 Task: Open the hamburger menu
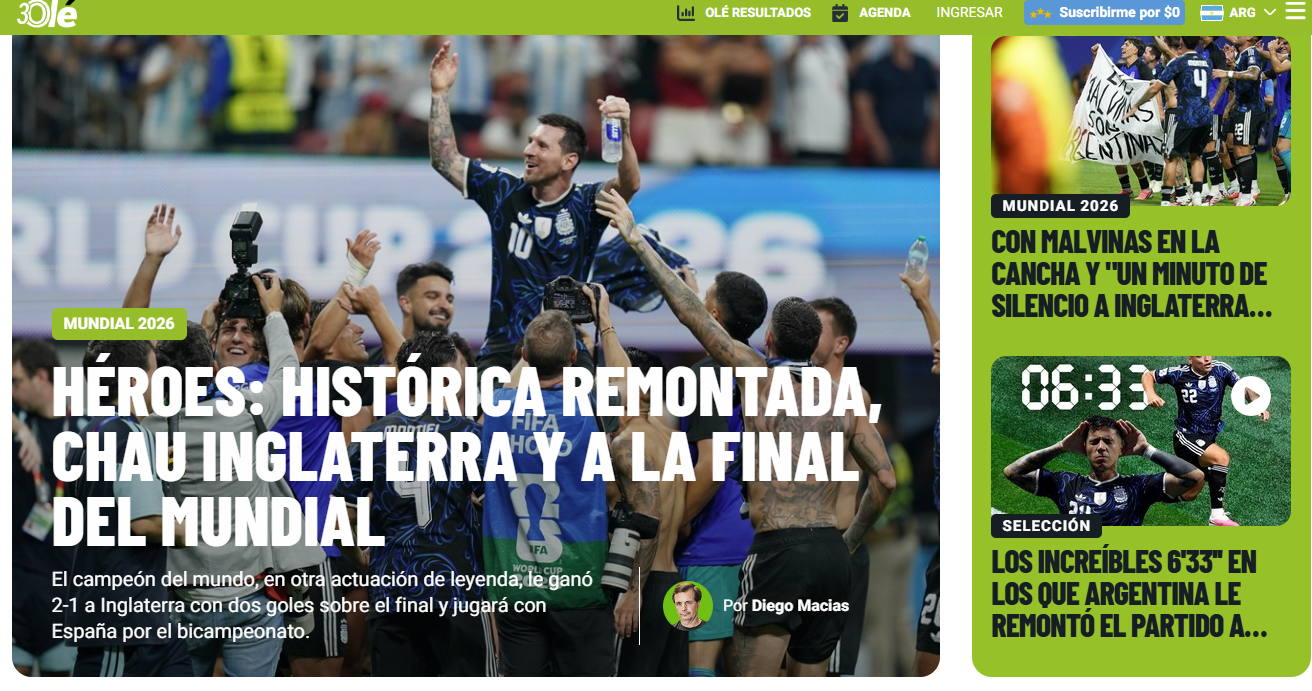pos(1295,12)
